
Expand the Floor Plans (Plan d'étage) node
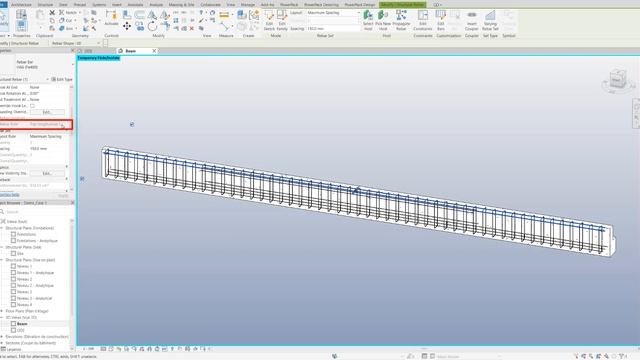tap(2, 311)
